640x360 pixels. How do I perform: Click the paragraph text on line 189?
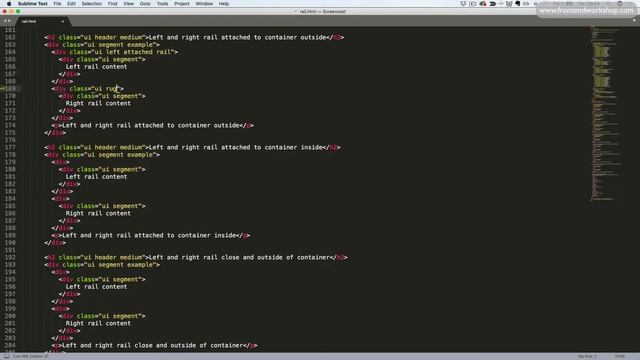[x=149, y=236]
